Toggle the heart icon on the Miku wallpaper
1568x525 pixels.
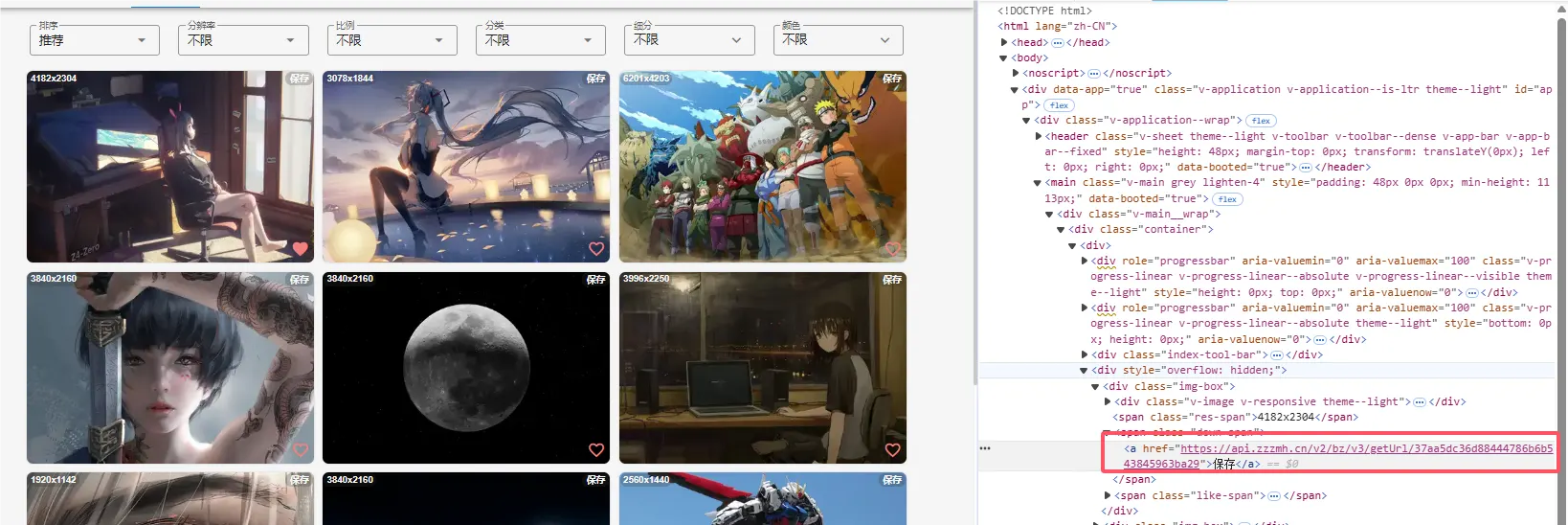pos(596,249)
